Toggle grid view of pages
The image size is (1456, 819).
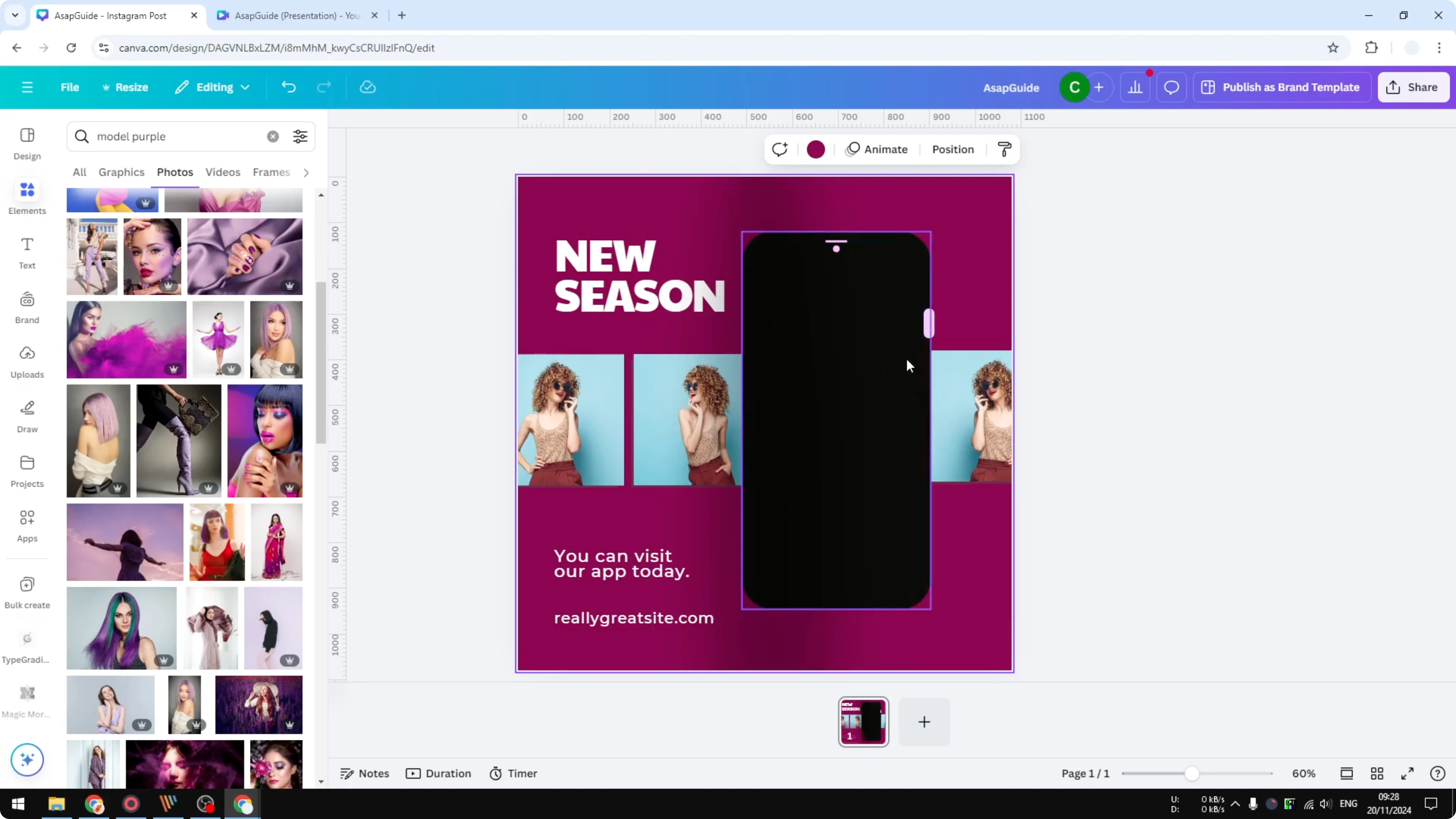click(1377, 773)
